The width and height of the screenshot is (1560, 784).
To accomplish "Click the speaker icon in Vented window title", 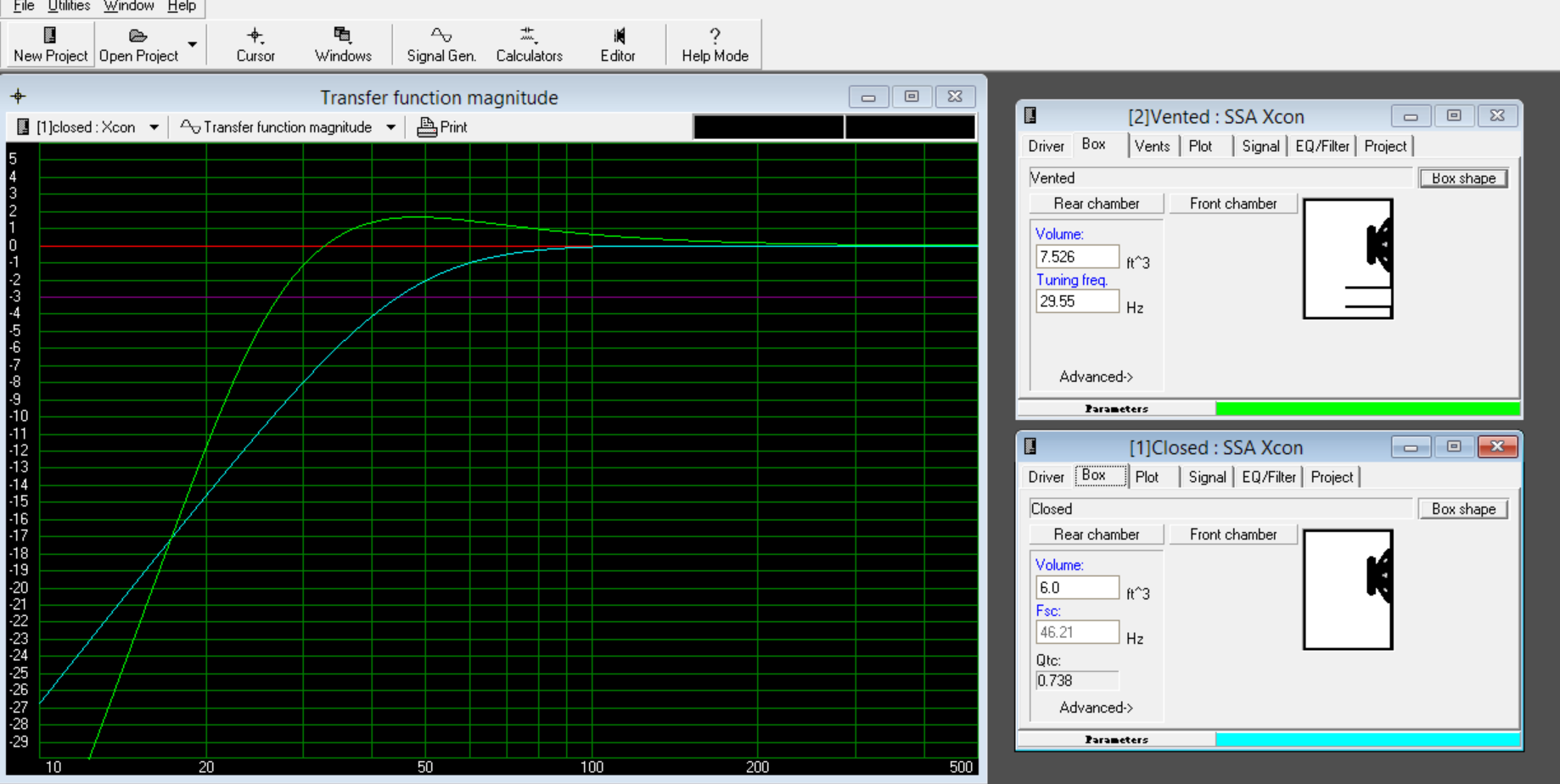I will (1030, 115).
